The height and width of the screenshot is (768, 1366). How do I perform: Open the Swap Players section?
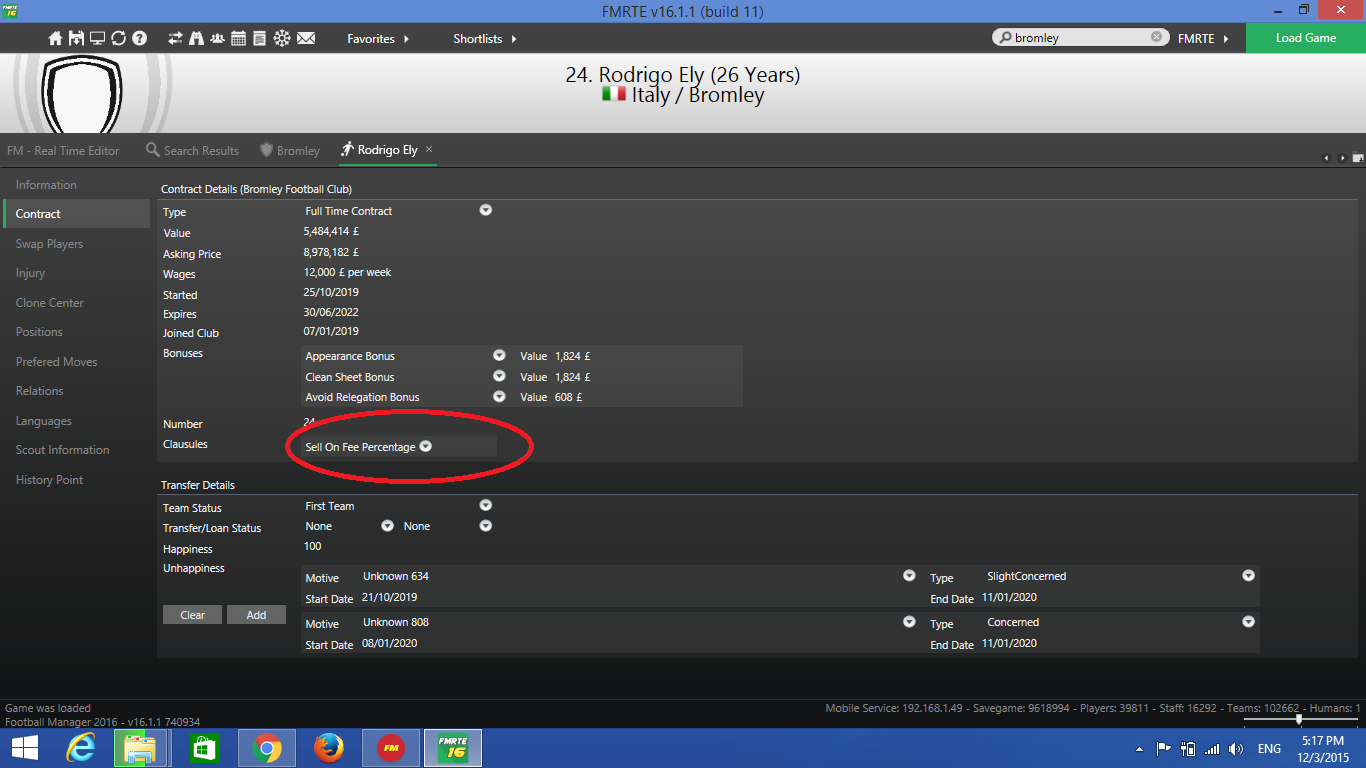coord(76,244)
